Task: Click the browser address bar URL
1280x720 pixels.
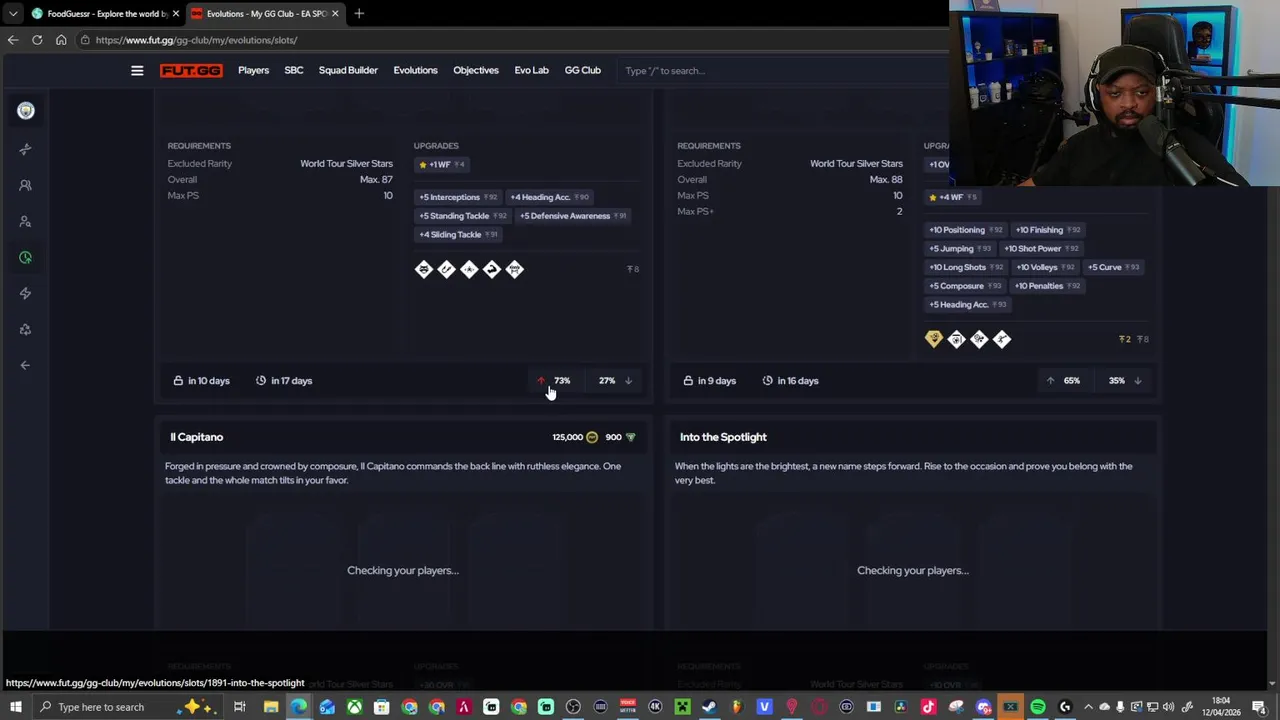Action: 196,40
